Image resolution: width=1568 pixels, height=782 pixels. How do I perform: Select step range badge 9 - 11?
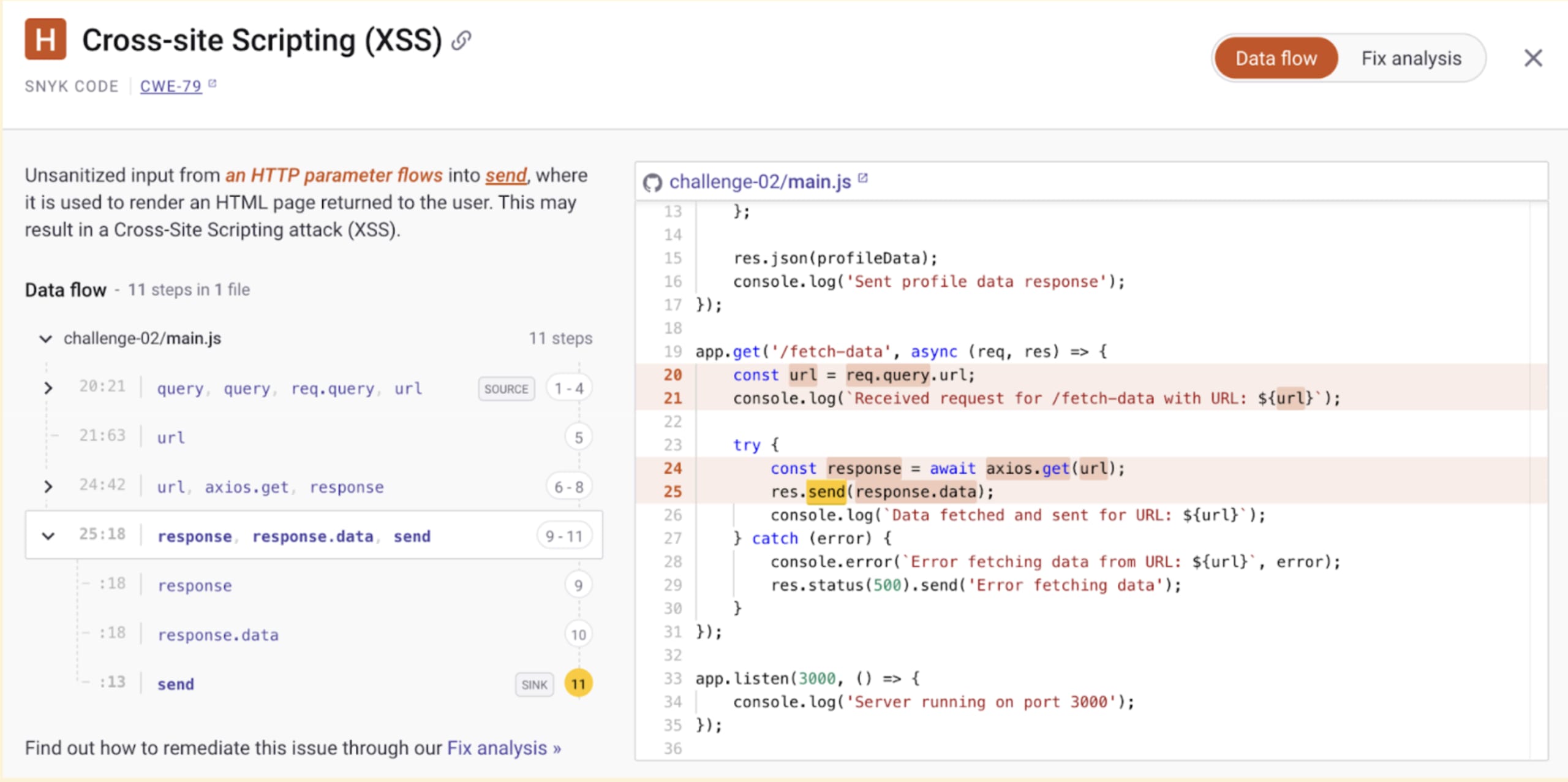tap(564, 536)
